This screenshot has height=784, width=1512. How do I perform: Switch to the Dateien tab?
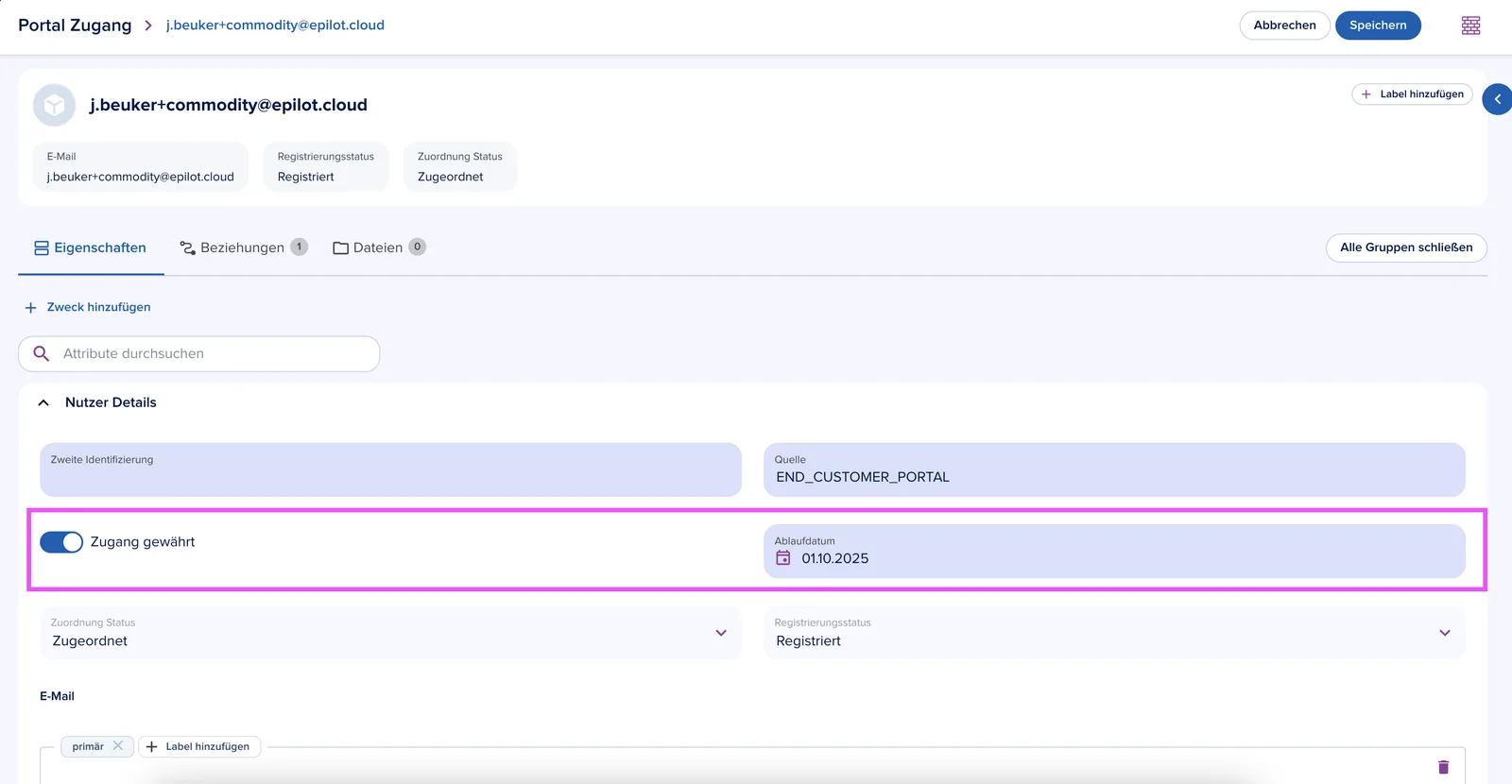(379, 247)
